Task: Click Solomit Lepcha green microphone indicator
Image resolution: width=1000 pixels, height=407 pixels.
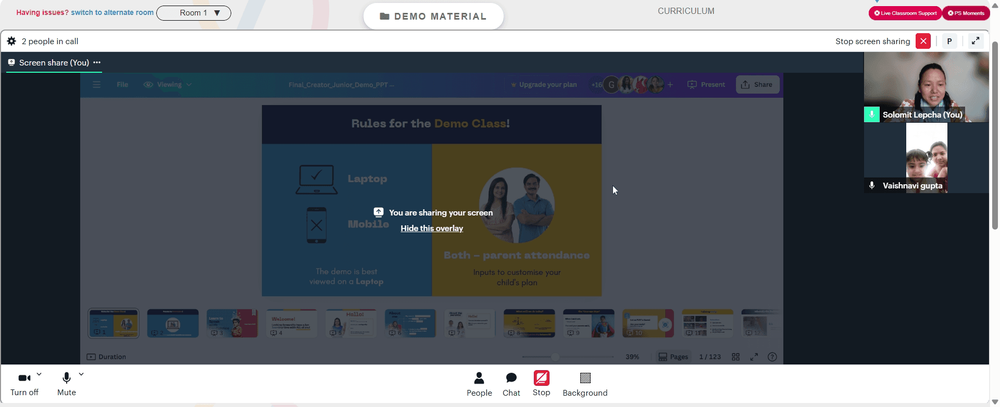Action: point(872,115)
